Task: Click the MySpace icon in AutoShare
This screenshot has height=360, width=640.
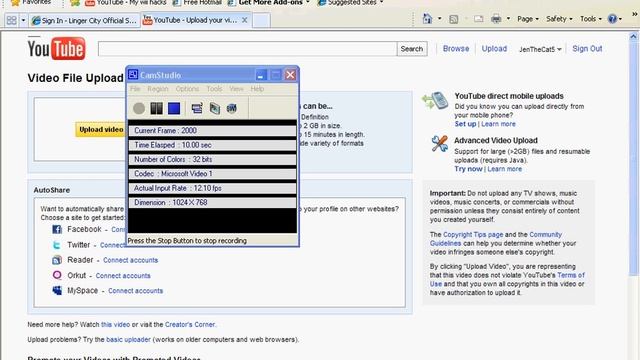Action: [57, 291]
